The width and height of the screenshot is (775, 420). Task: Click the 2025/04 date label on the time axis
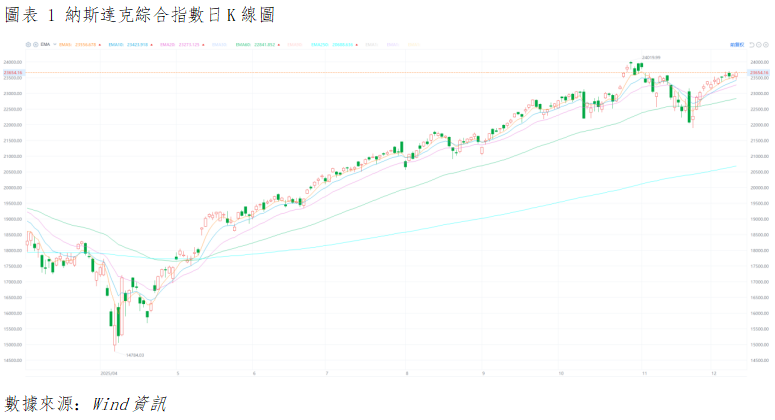pos(110,373)
